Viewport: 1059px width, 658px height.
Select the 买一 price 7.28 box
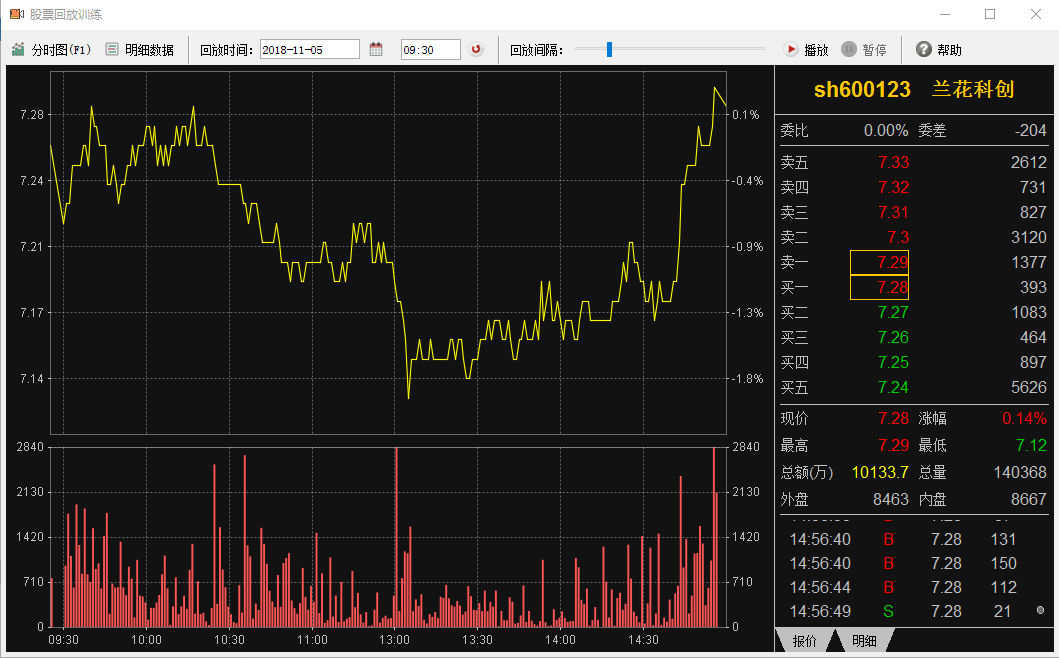pyautogui.click(x=879, y=287)
